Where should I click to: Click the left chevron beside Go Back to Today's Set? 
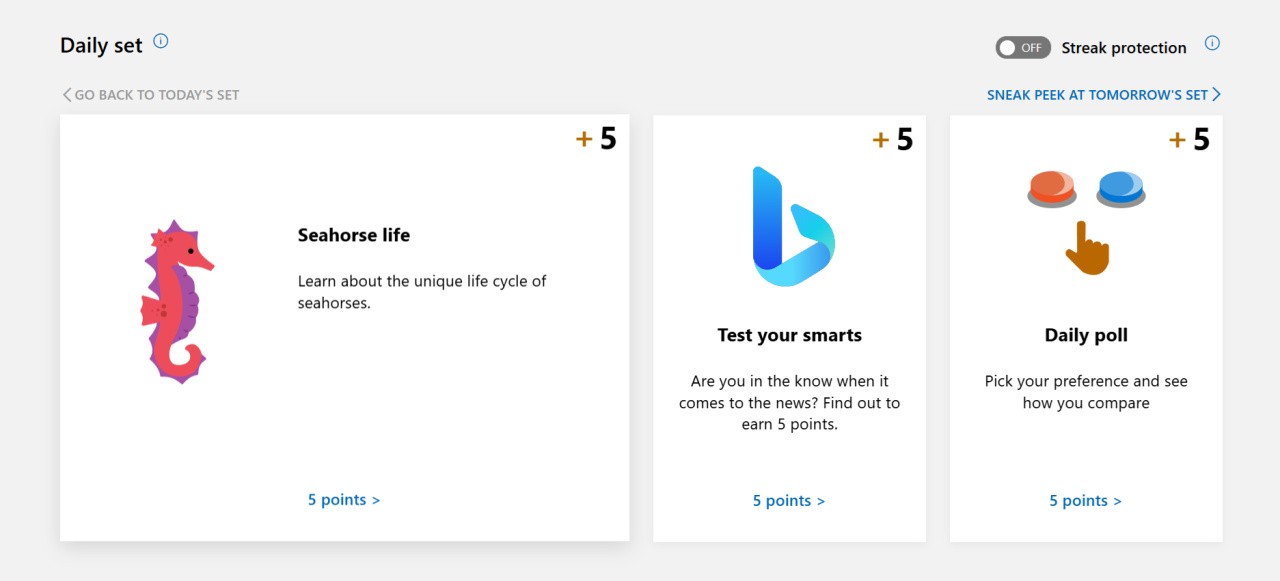pos(66,95)
